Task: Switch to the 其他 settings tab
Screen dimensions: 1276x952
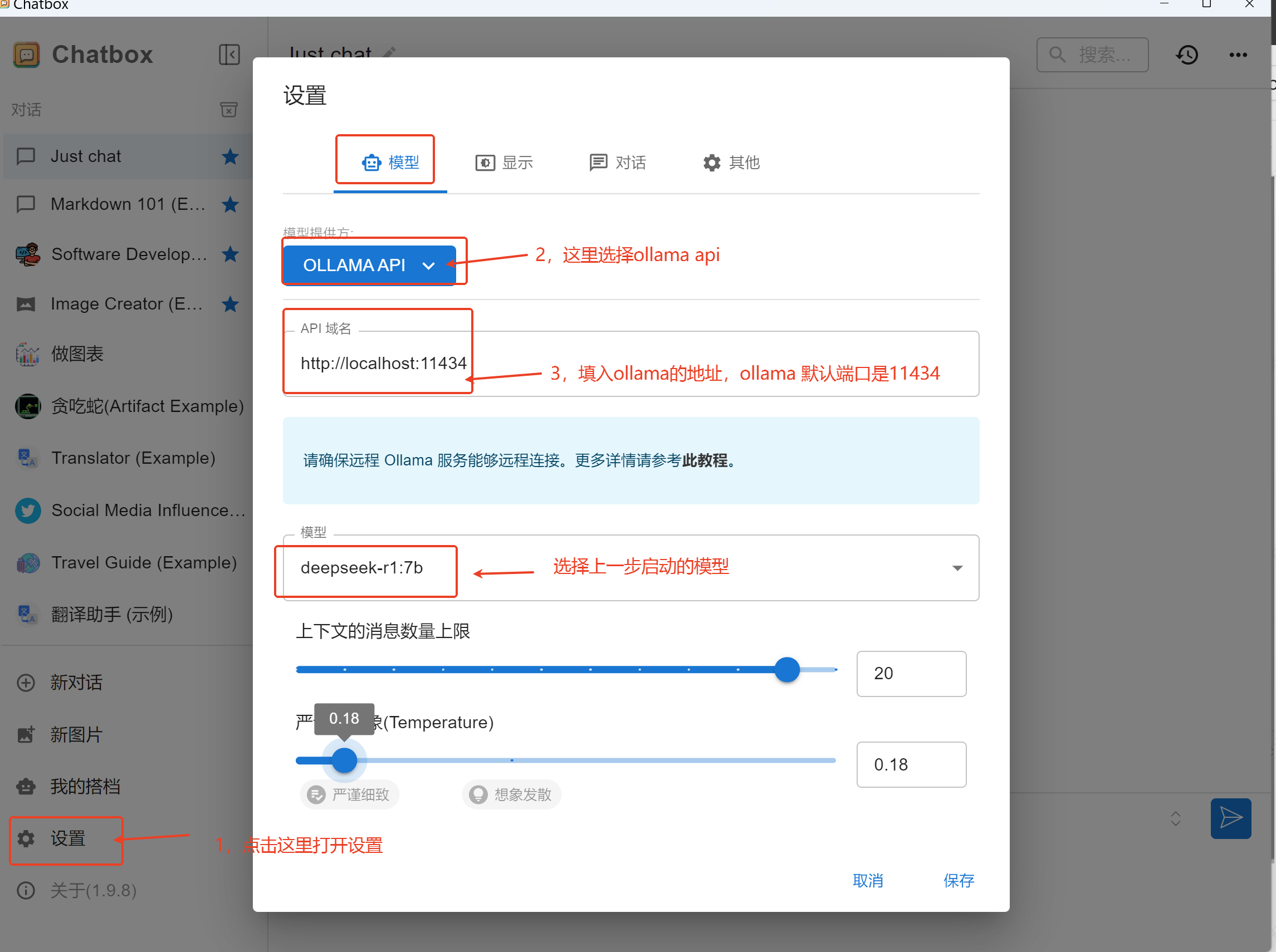Action: (x=731, y=163)
